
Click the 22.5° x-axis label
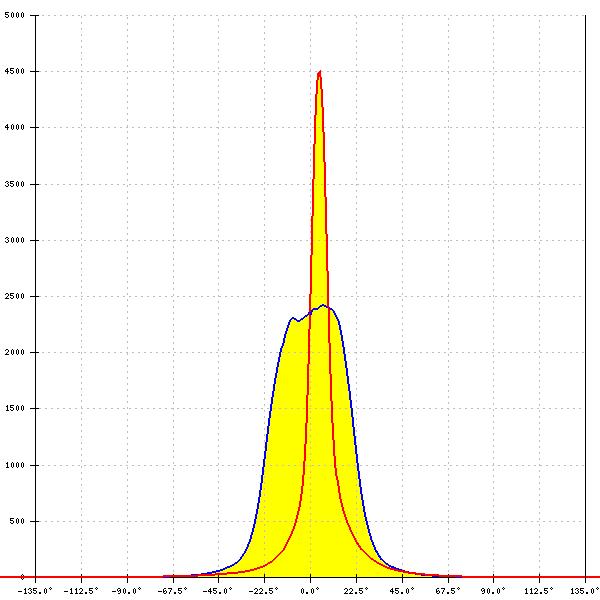pos(356,591)
